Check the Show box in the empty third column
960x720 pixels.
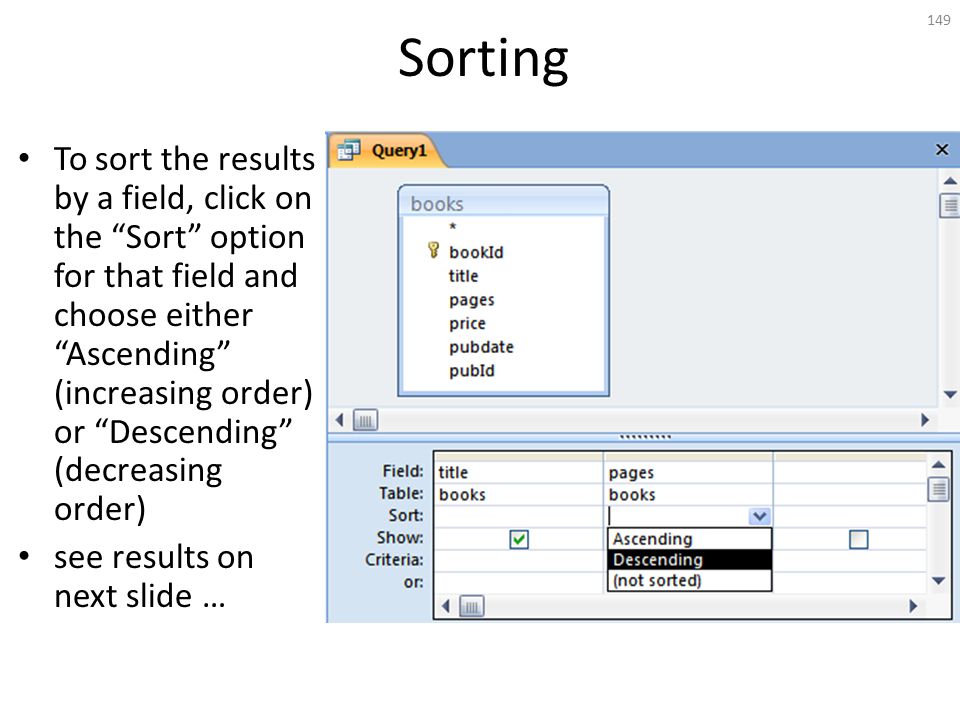858,539
